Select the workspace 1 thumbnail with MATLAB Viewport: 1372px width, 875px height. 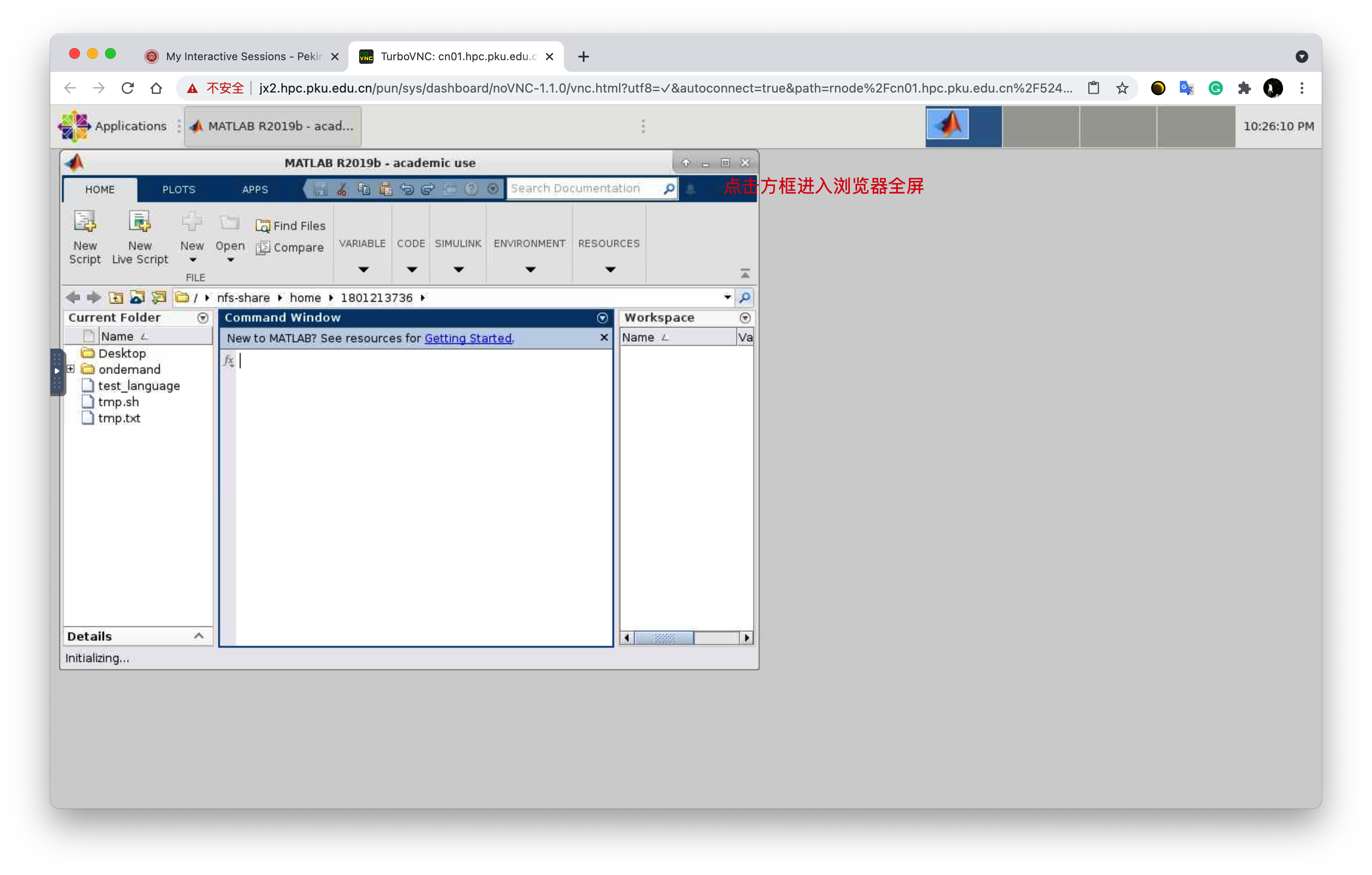tap(963, 126)
